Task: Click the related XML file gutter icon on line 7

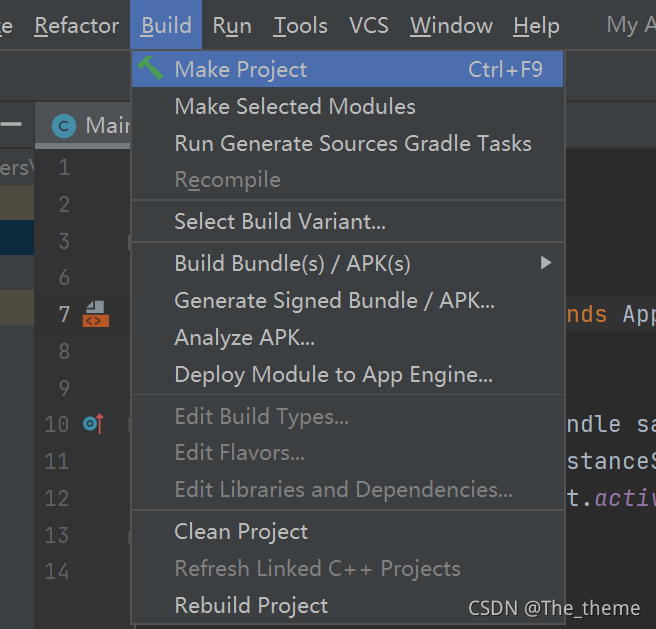Action: point(96,314)
